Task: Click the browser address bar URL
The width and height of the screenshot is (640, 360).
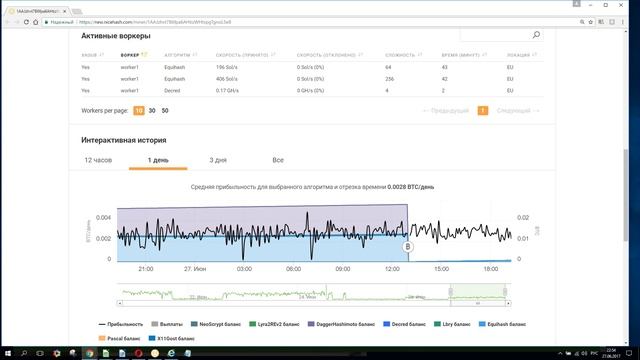Action: tap(155, 22)
